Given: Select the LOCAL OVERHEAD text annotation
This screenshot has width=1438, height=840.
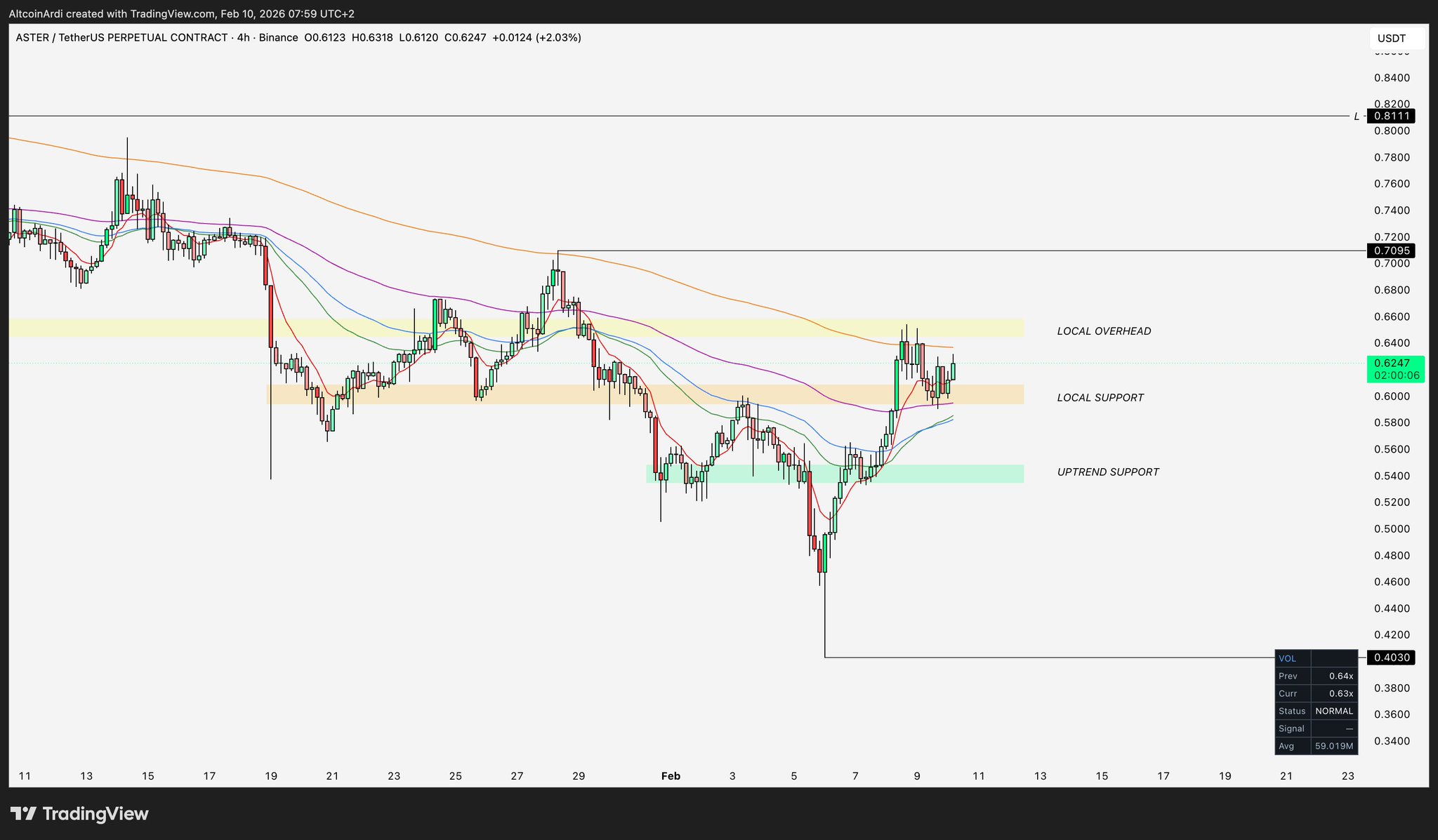Looking at the screenshot, I should click(x=1104, y=331).
